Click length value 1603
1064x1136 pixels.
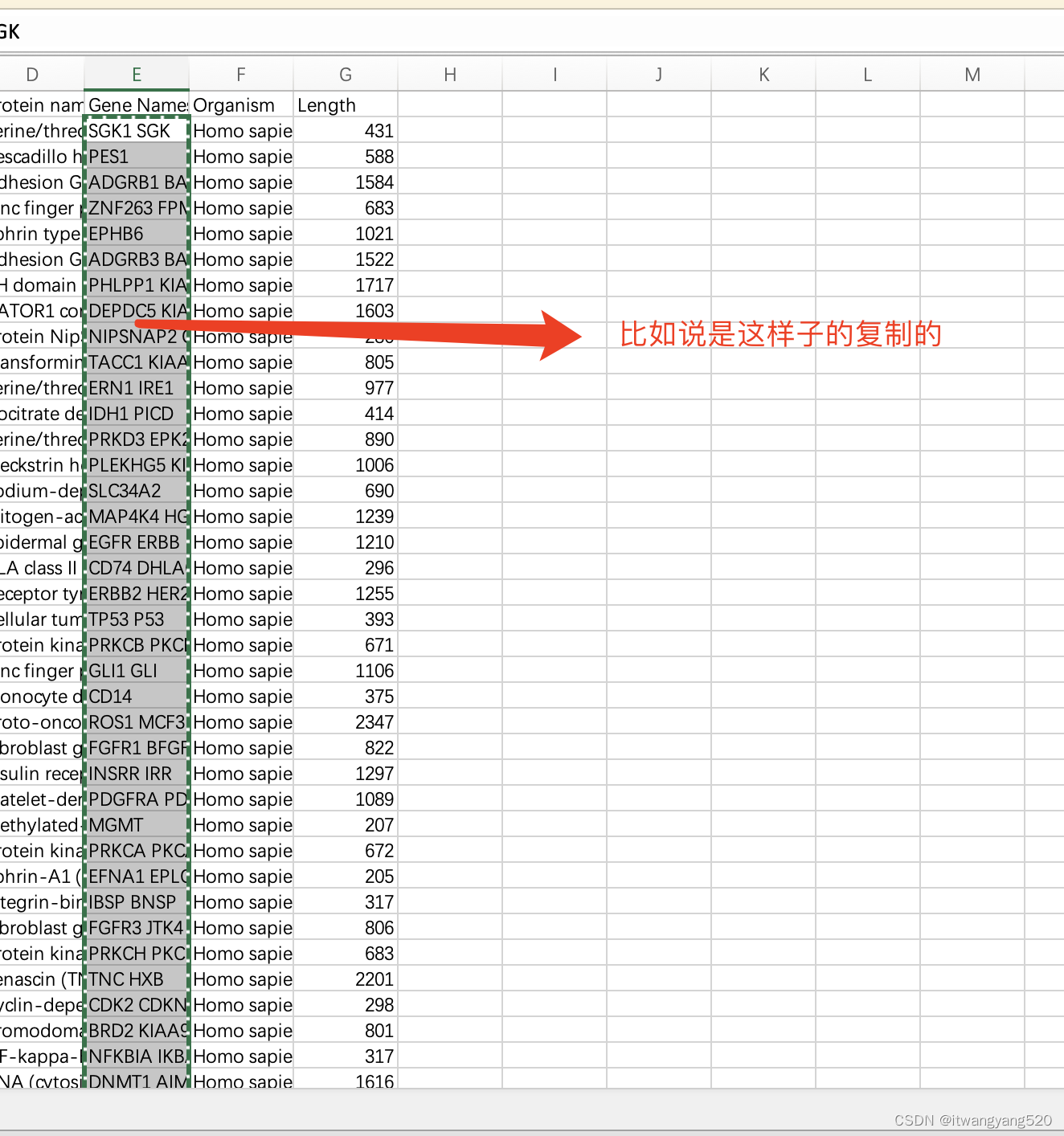pyautogui.click(x=346, y=310)
